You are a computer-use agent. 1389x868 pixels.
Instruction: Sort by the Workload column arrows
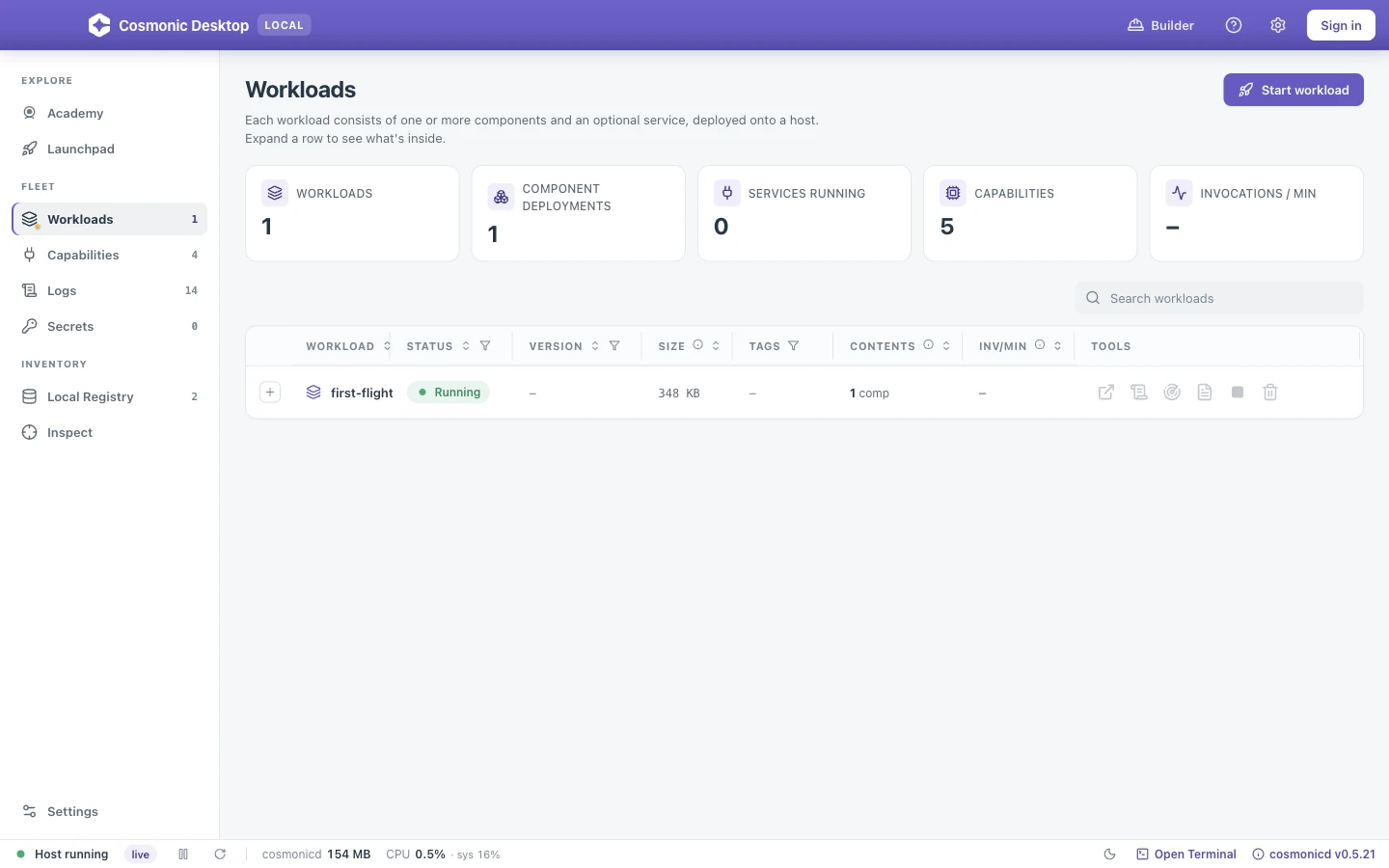coord(387,346)
